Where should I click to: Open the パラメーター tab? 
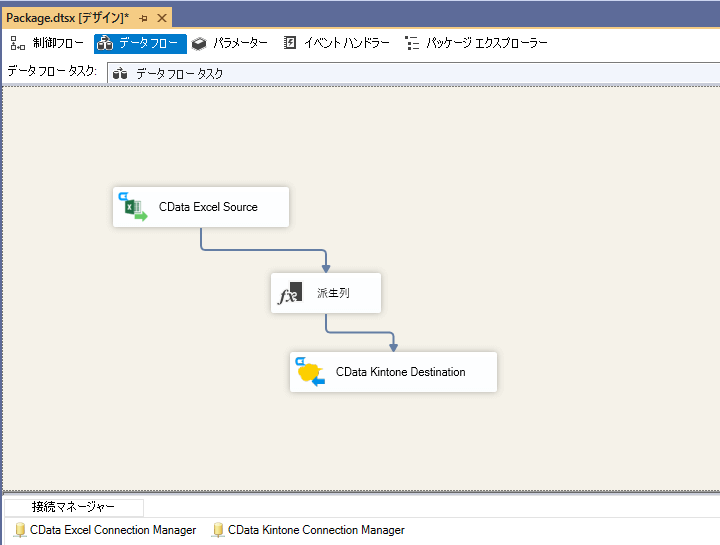(x=230, y=44)
